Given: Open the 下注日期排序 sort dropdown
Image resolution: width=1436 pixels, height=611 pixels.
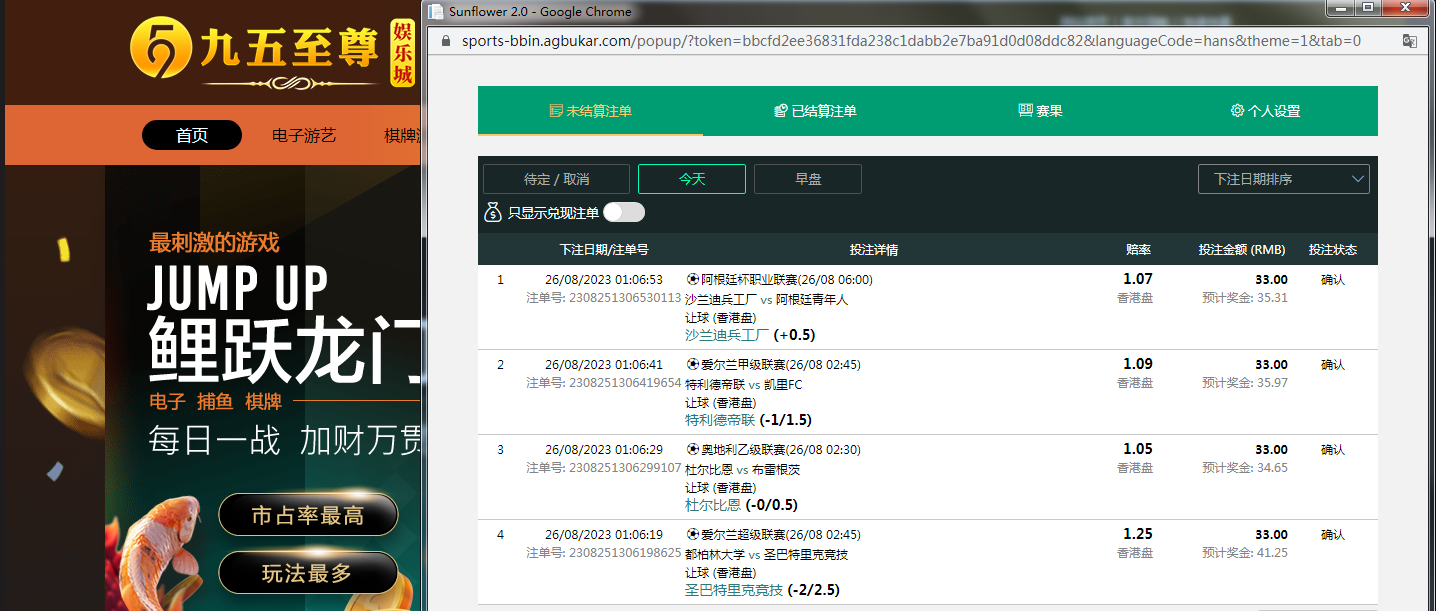Looking at the screenshot, I should [x=1283, y=179].
